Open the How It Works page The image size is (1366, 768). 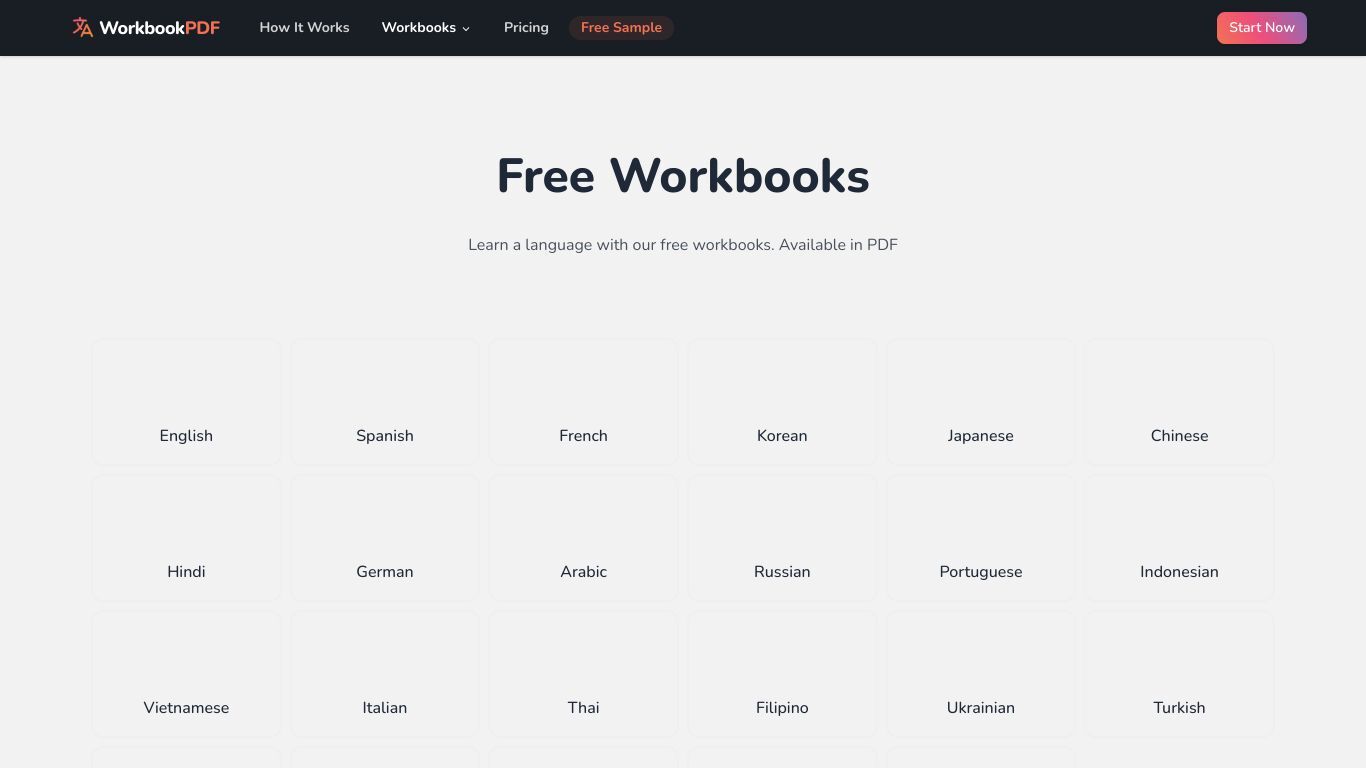coord(304,28)
